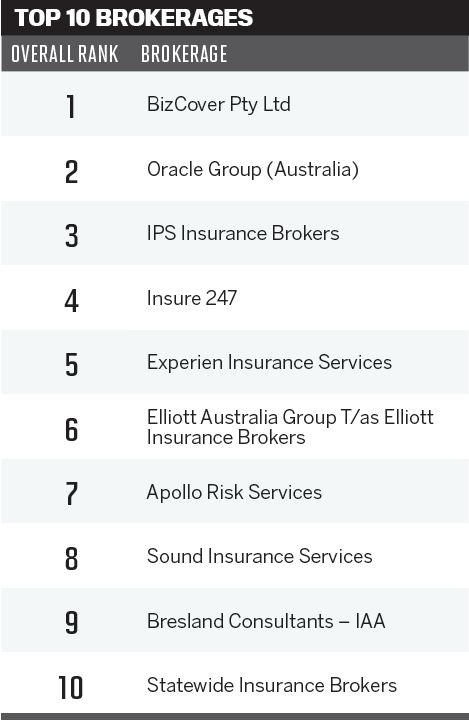Click the Top 10 Brokerages title

click(x=134, y=18)
